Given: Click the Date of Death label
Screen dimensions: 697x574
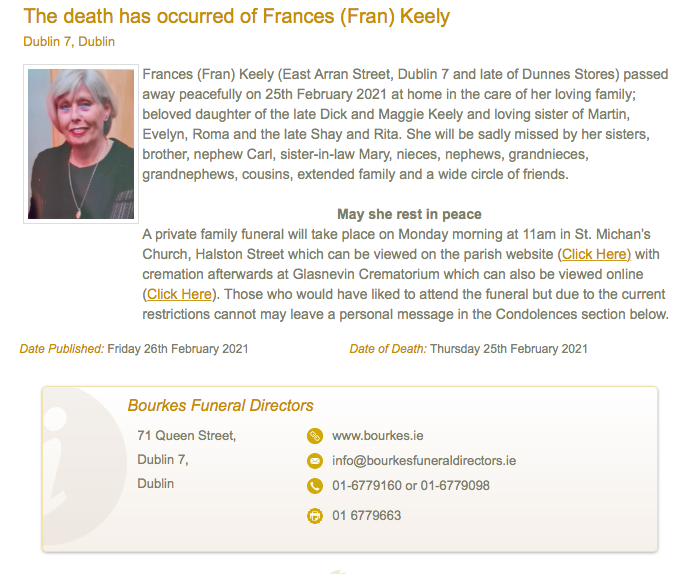Looking at the screenshot, I should [388, 349].
